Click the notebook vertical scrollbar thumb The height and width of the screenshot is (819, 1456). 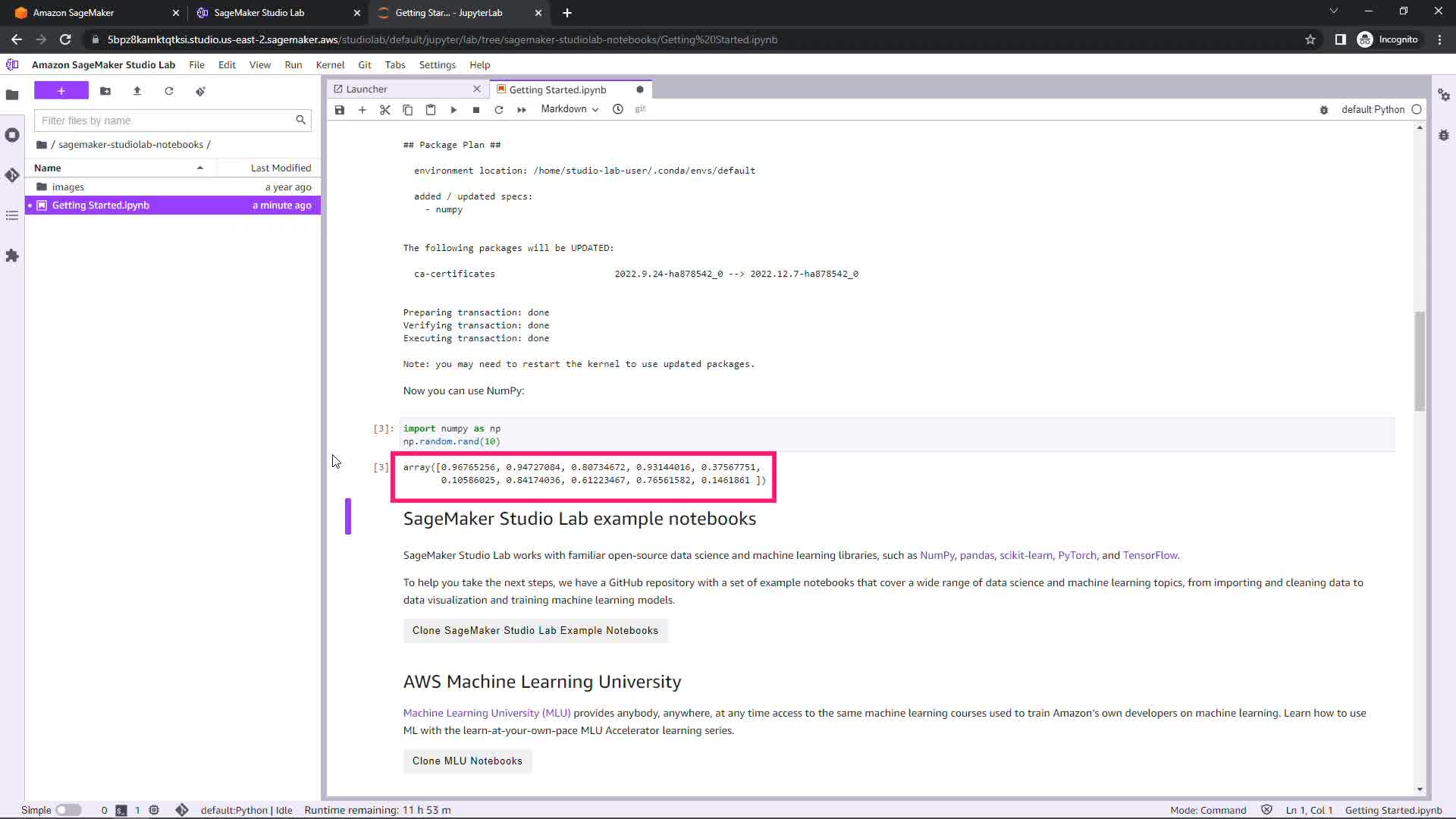[x=1420, y=360]
